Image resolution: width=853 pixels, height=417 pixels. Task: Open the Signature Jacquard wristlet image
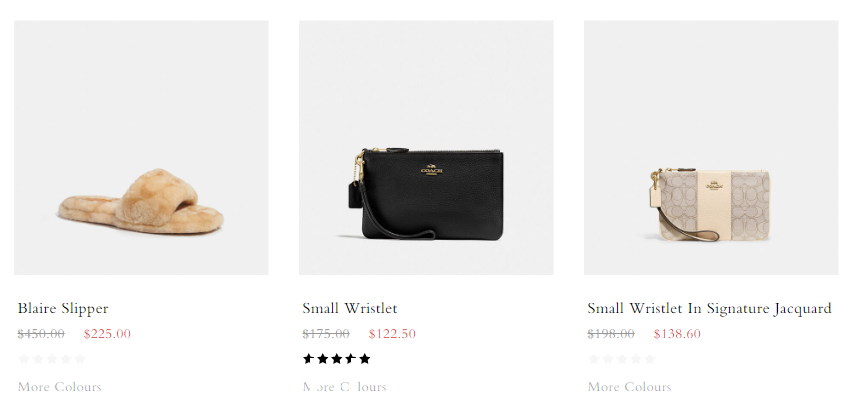pyautogui.click(x=711, y=147)
